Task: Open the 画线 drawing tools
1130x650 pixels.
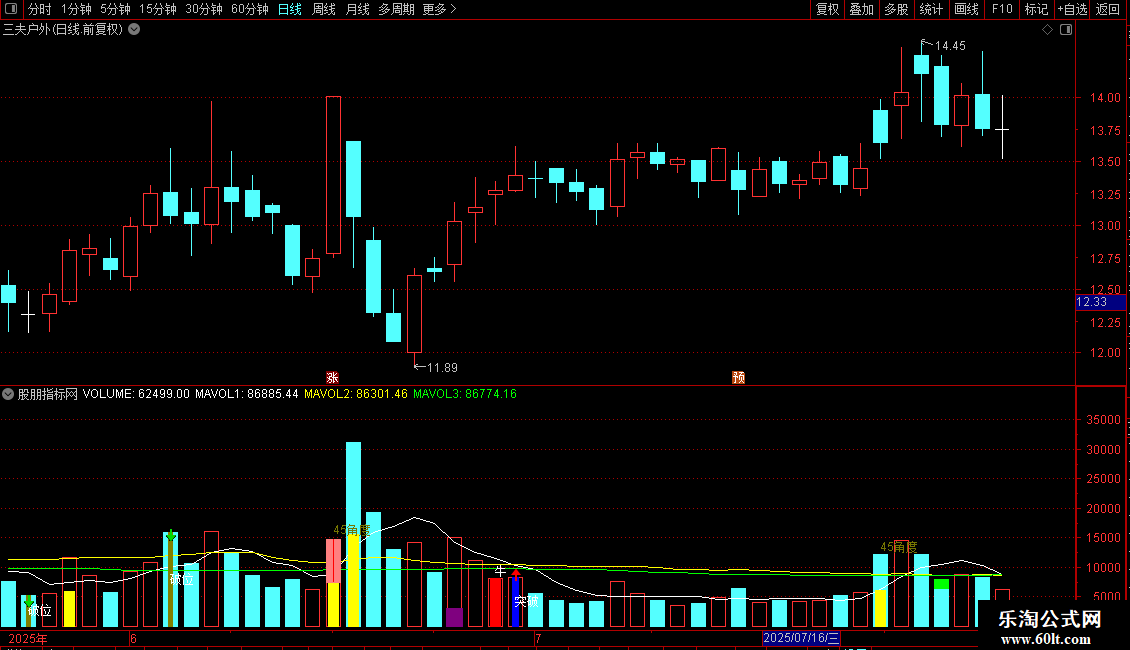Action: coord(966,9)
